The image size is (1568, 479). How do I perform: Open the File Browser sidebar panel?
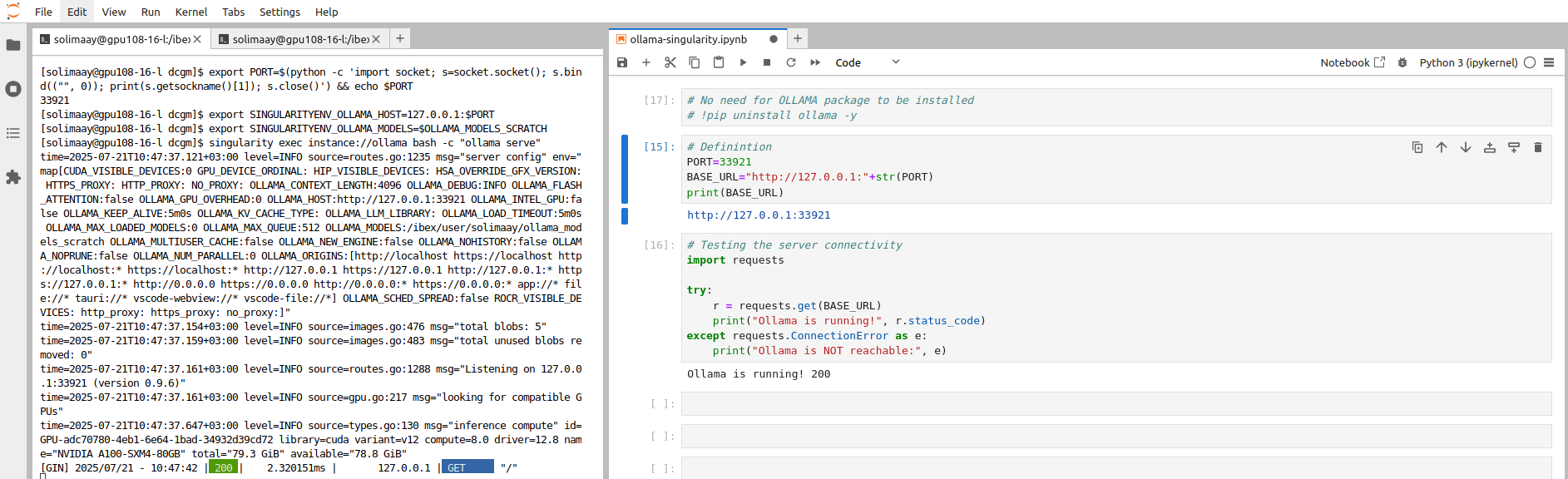pyautogui.click(x=13, y=45)
